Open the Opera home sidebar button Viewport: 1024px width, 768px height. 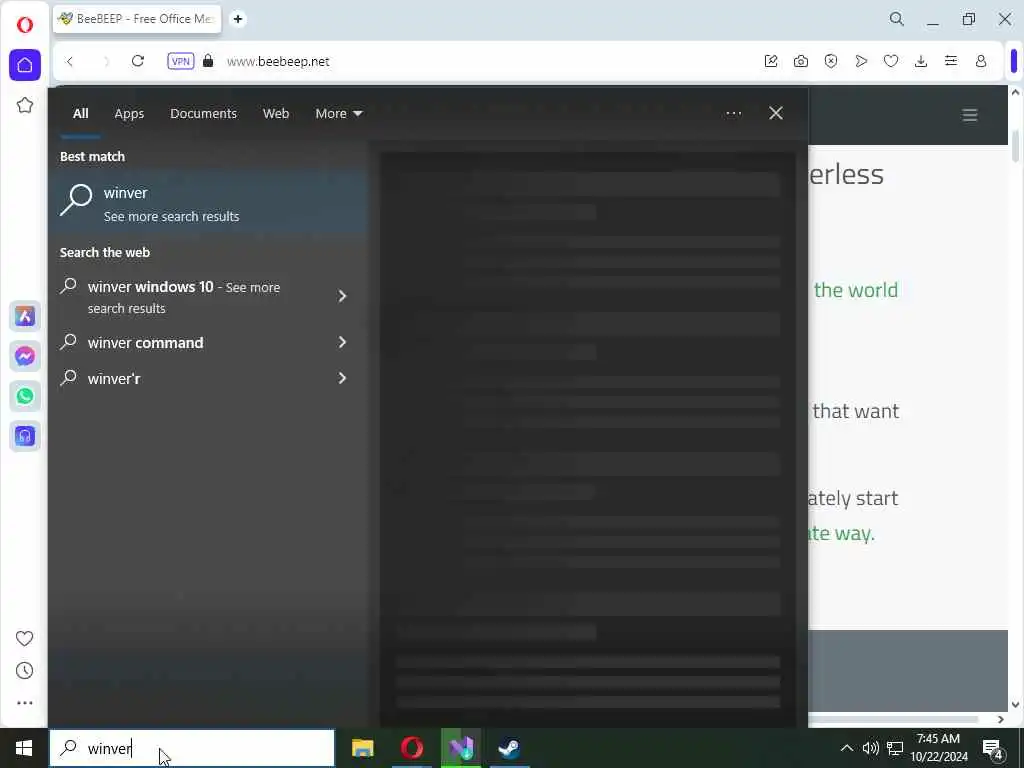(25, 65)
